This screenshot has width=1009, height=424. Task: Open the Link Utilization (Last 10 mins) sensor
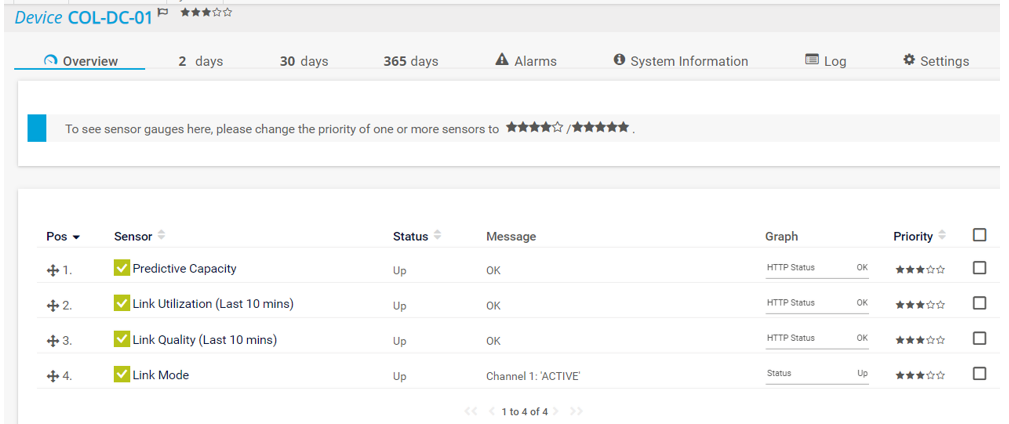[212, 304]
